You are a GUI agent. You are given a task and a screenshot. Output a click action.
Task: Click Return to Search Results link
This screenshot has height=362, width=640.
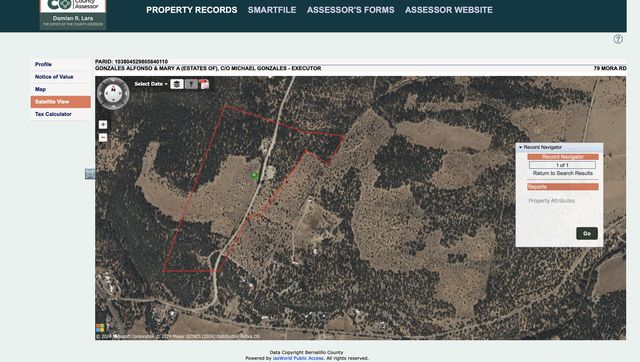point(562,173)
